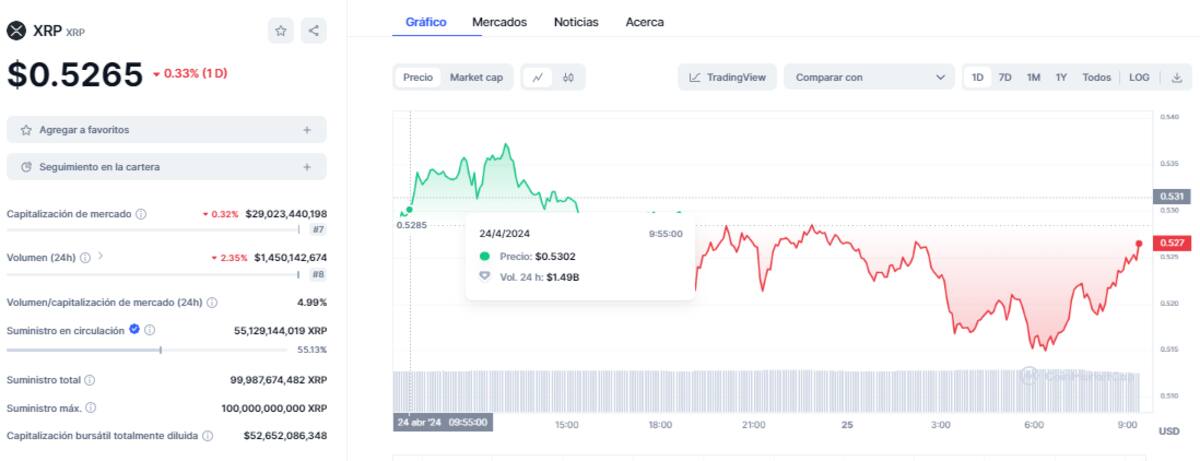
Task: Switch to candlestick chart icon
Action: coord(568,77)
